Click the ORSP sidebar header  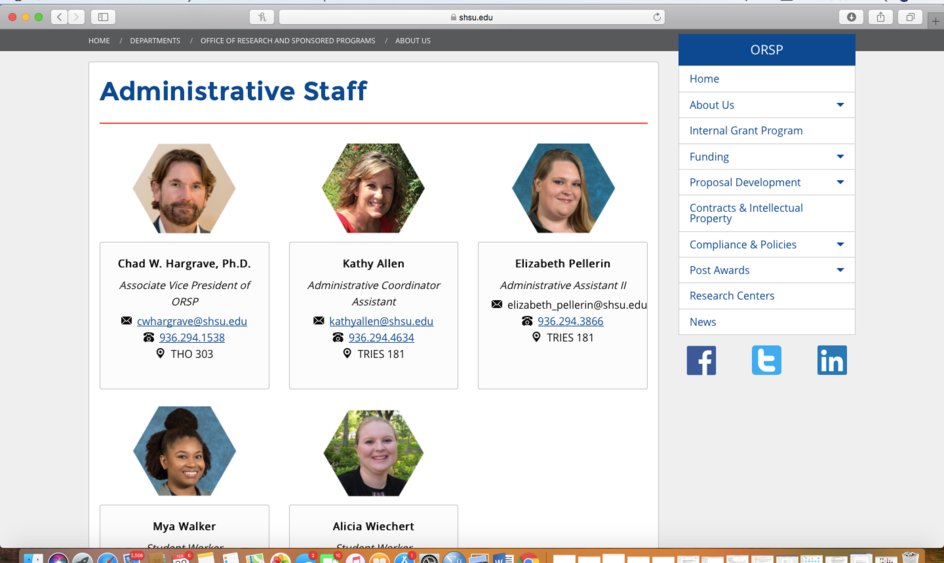[766, 49]
